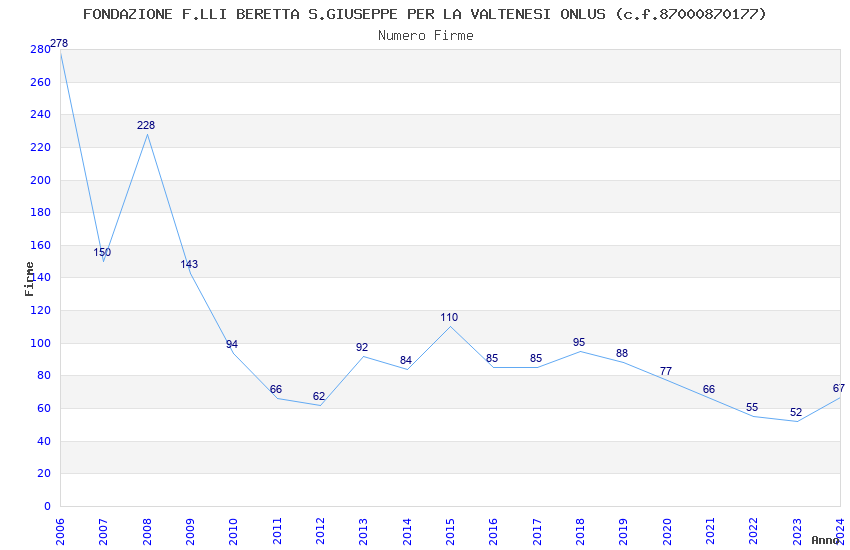Select the 94 data label for 2010
The image size is (850, 550).
[x=232, y=344]
